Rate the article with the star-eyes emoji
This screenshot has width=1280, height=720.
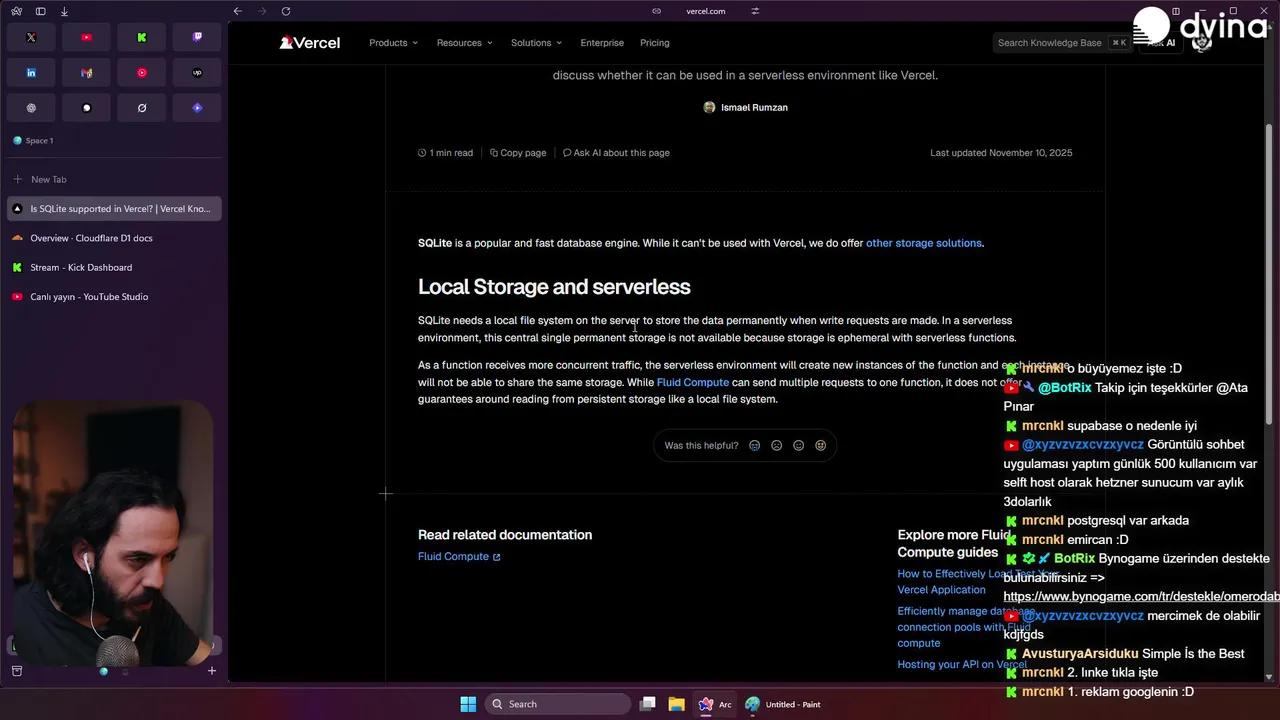pos(820,445)
